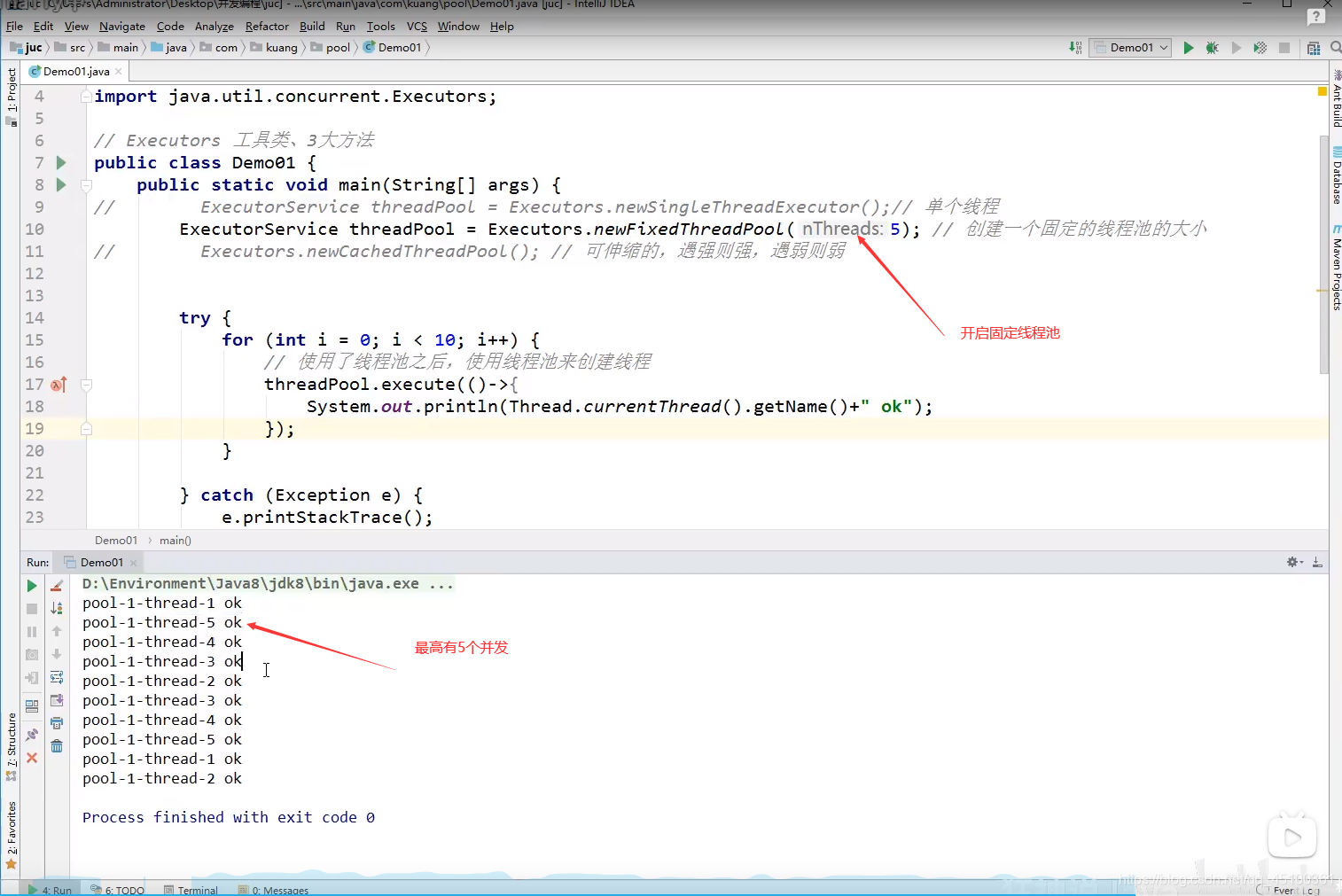Screen dimensions: 1342x896
Task: Click the video play overlay button
Action: [x=1291, y=836]
